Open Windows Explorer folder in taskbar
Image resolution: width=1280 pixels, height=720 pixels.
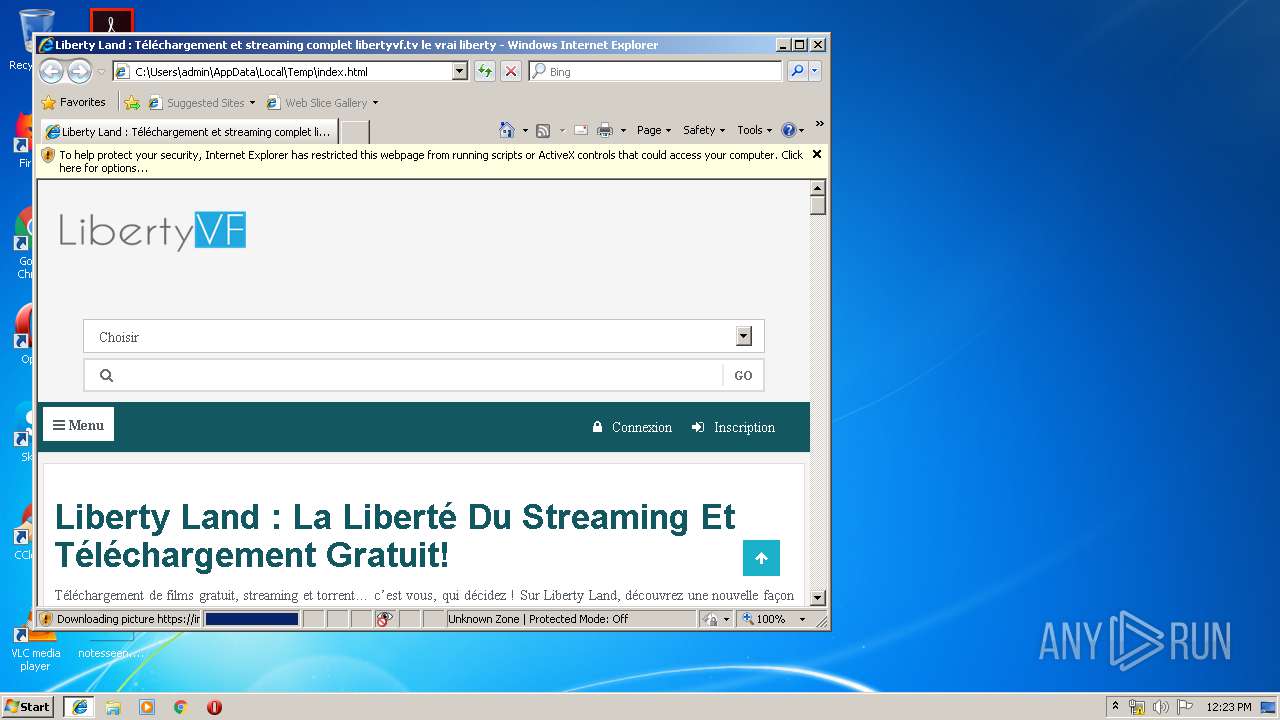pyautogui.click(x=113, y=707)
